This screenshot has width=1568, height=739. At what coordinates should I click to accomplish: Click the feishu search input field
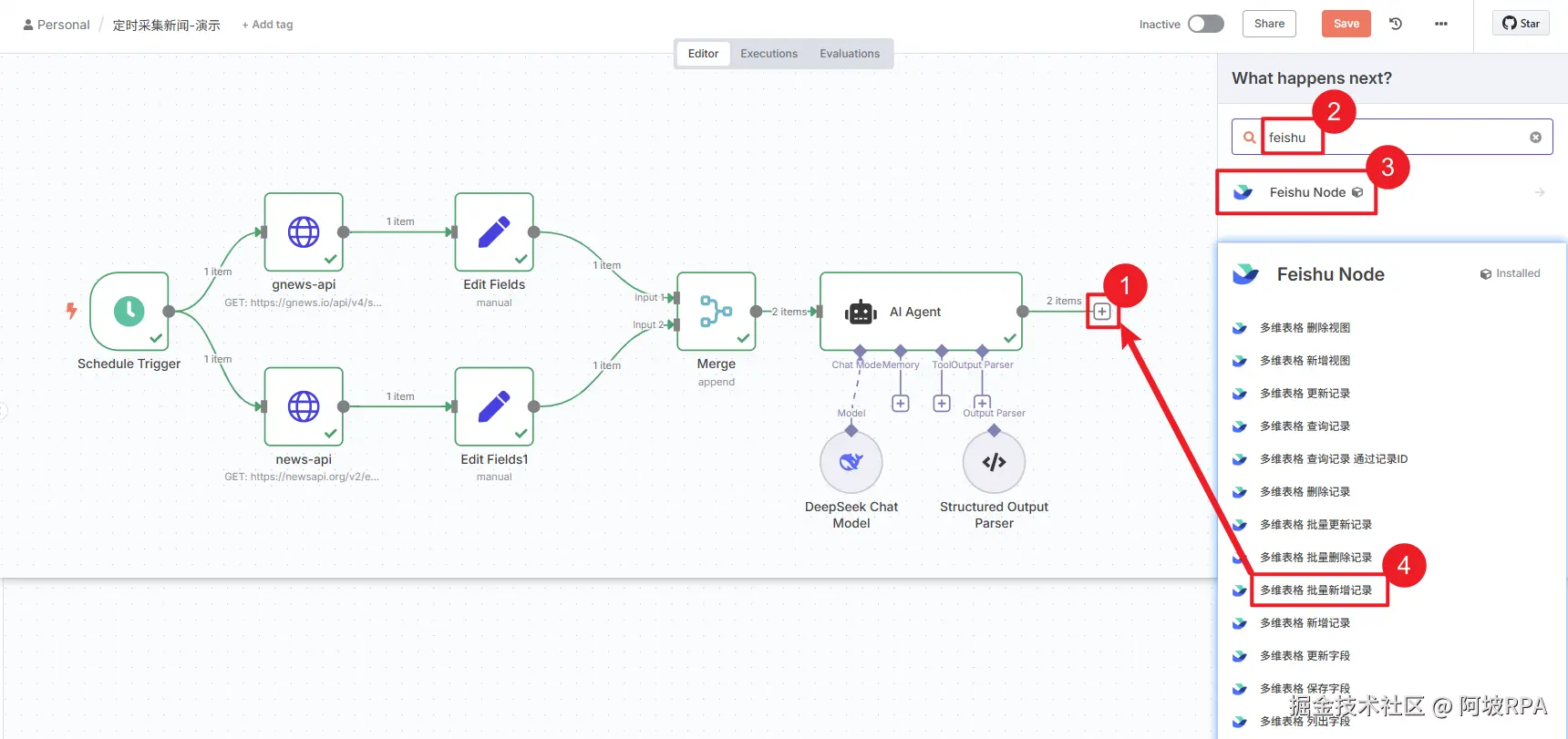pyautogui.click(x=1393, y=138)
